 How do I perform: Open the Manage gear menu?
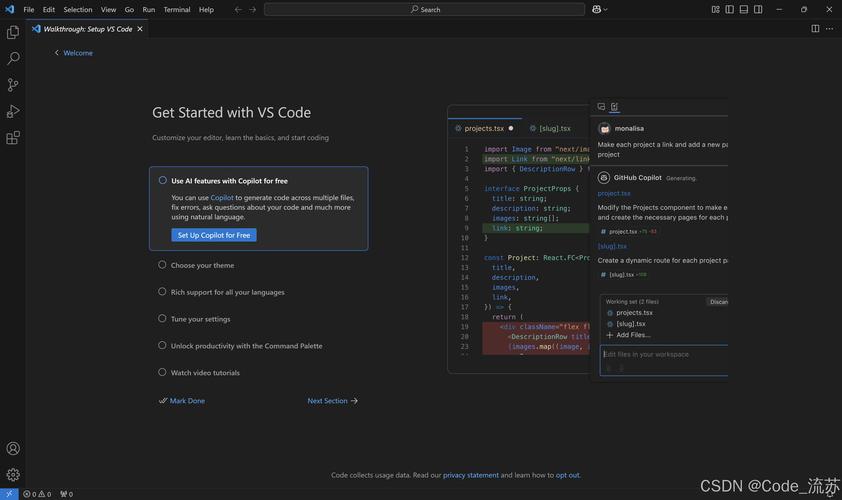[x=13, y=474]
